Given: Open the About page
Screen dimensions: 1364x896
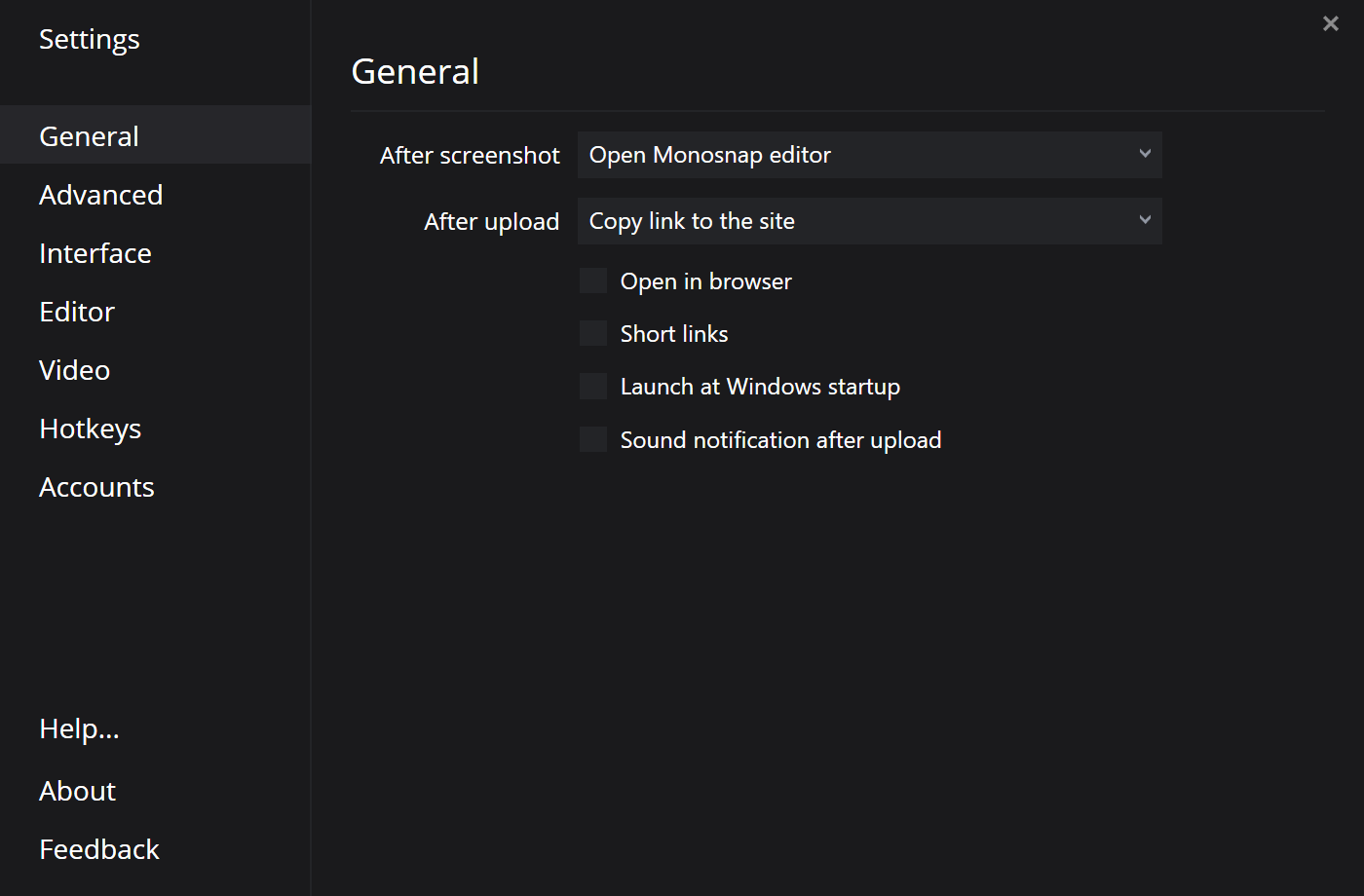Looking at the screenshot, I should click(x=77, y=791).
